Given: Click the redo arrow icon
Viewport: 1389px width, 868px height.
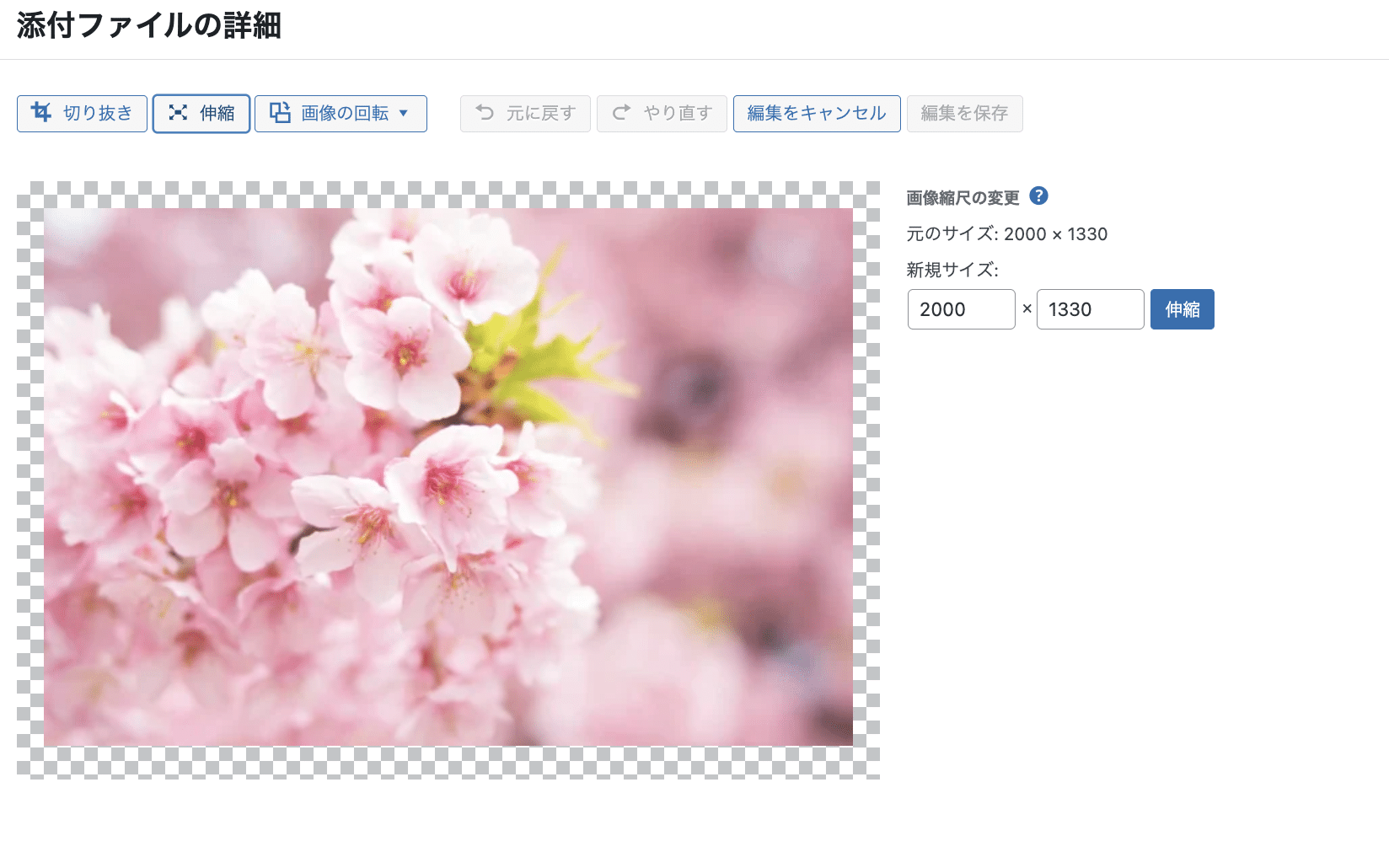Looking at the screenshot, I should tap(621, 113).
